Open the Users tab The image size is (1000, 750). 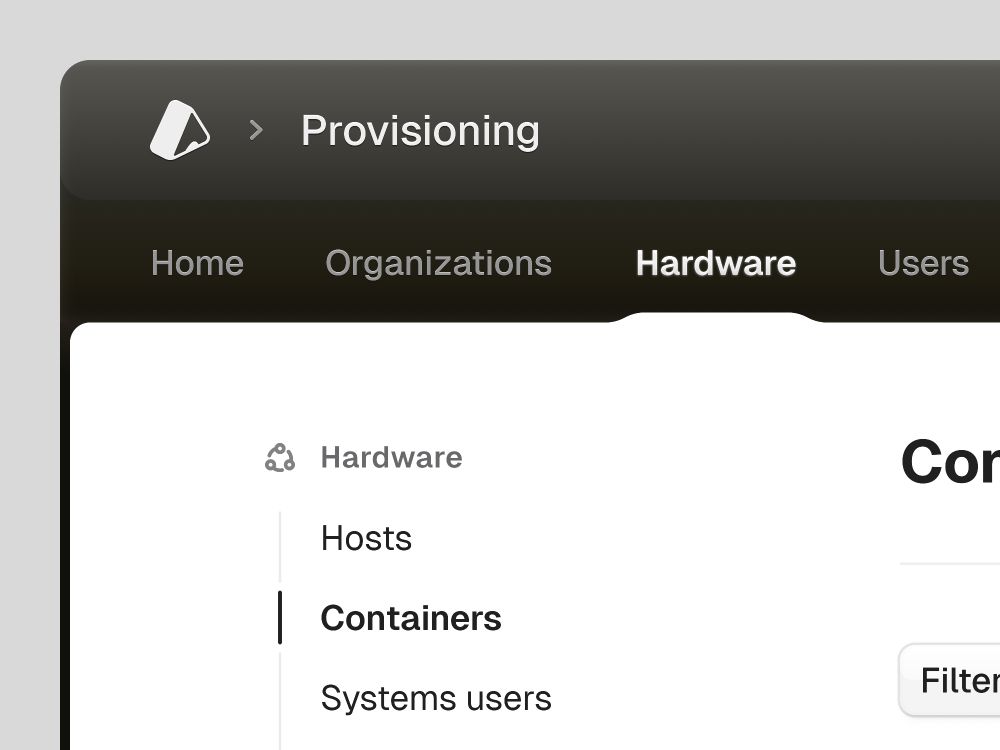tap(923, 263)
